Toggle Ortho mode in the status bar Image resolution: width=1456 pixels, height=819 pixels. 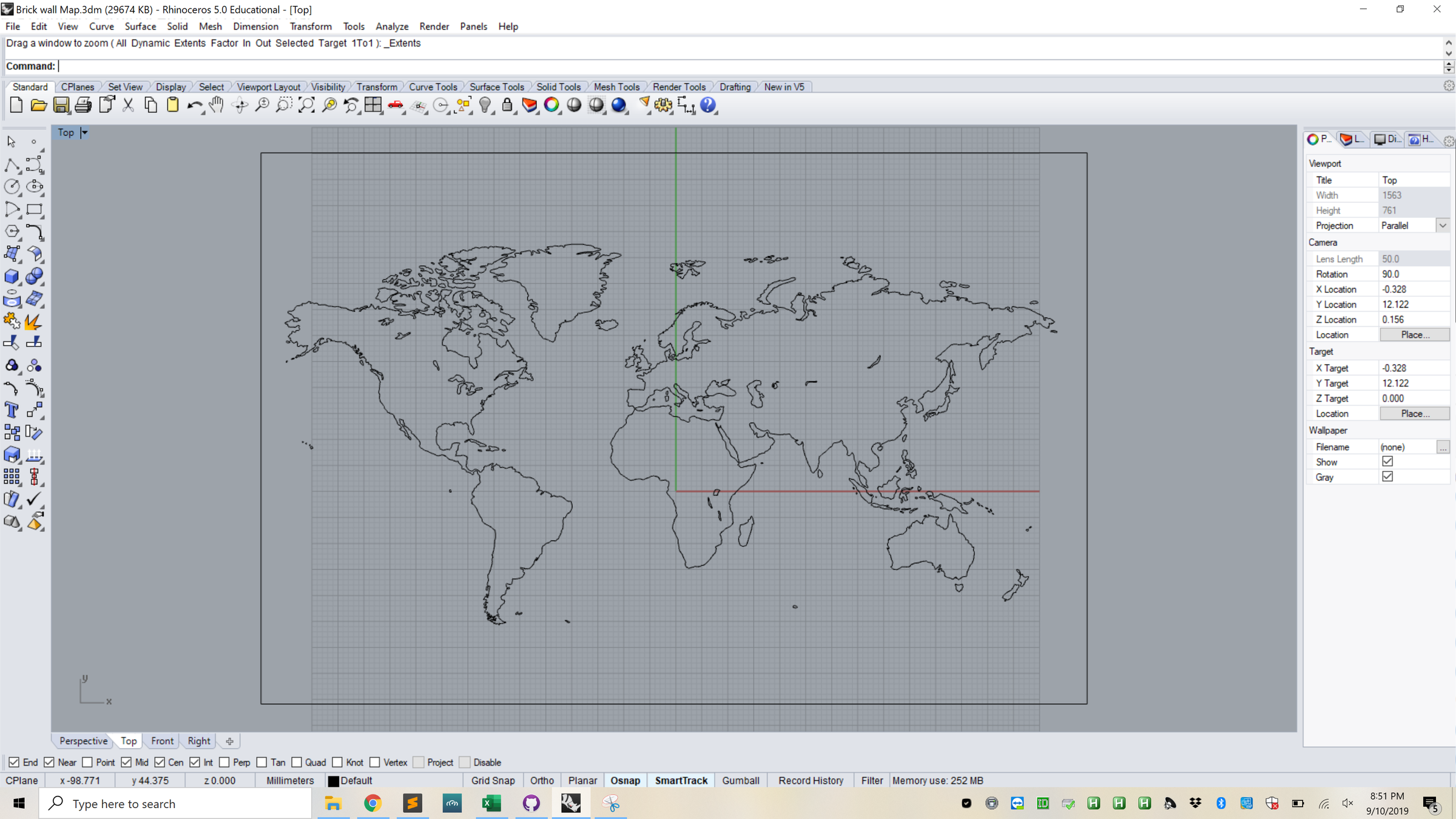(x=542, y=781)
